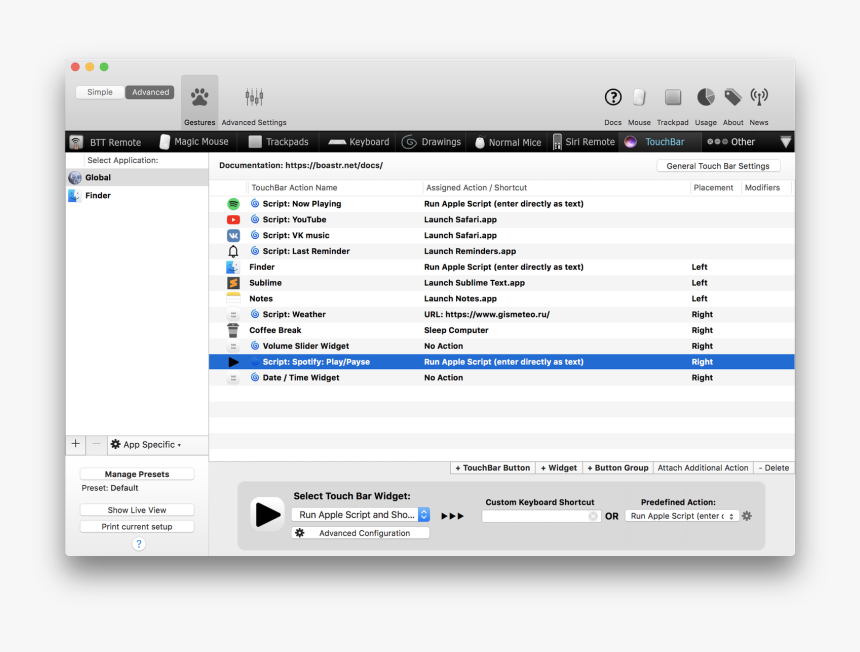This screenshot has height=652, width=860.
Task: Select the Keyboard tab
Action: pyautogui.click(x=359, y=142)
